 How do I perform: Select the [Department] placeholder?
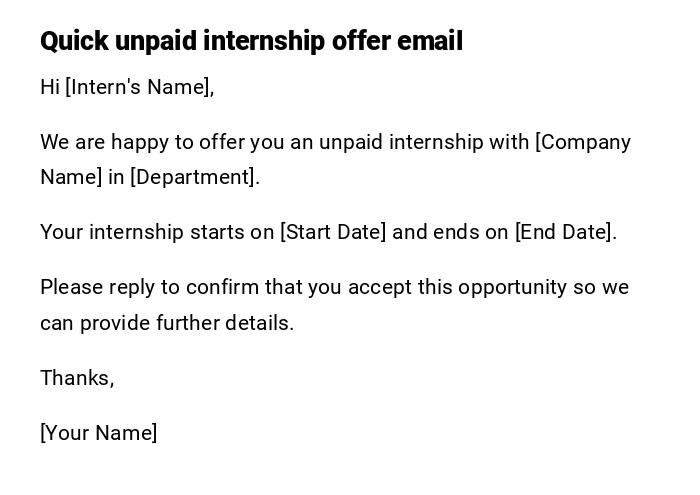[x=194, y=177]
